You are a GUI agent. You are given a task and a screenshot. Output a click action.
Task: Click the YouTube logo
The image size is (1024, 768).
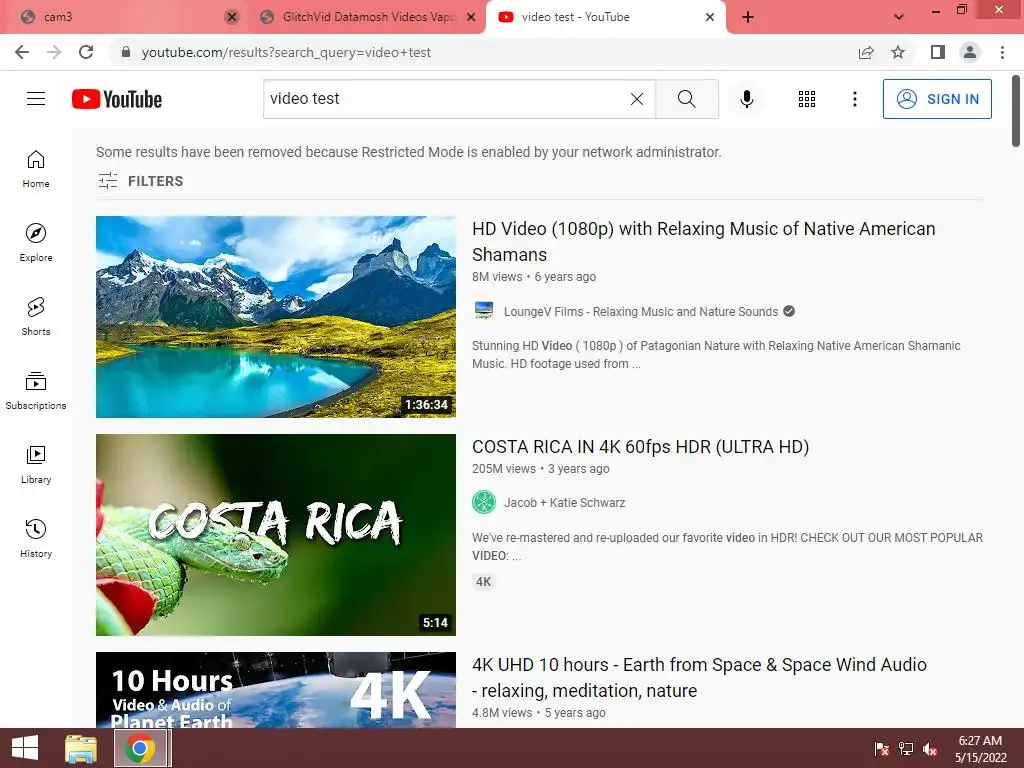117,99
